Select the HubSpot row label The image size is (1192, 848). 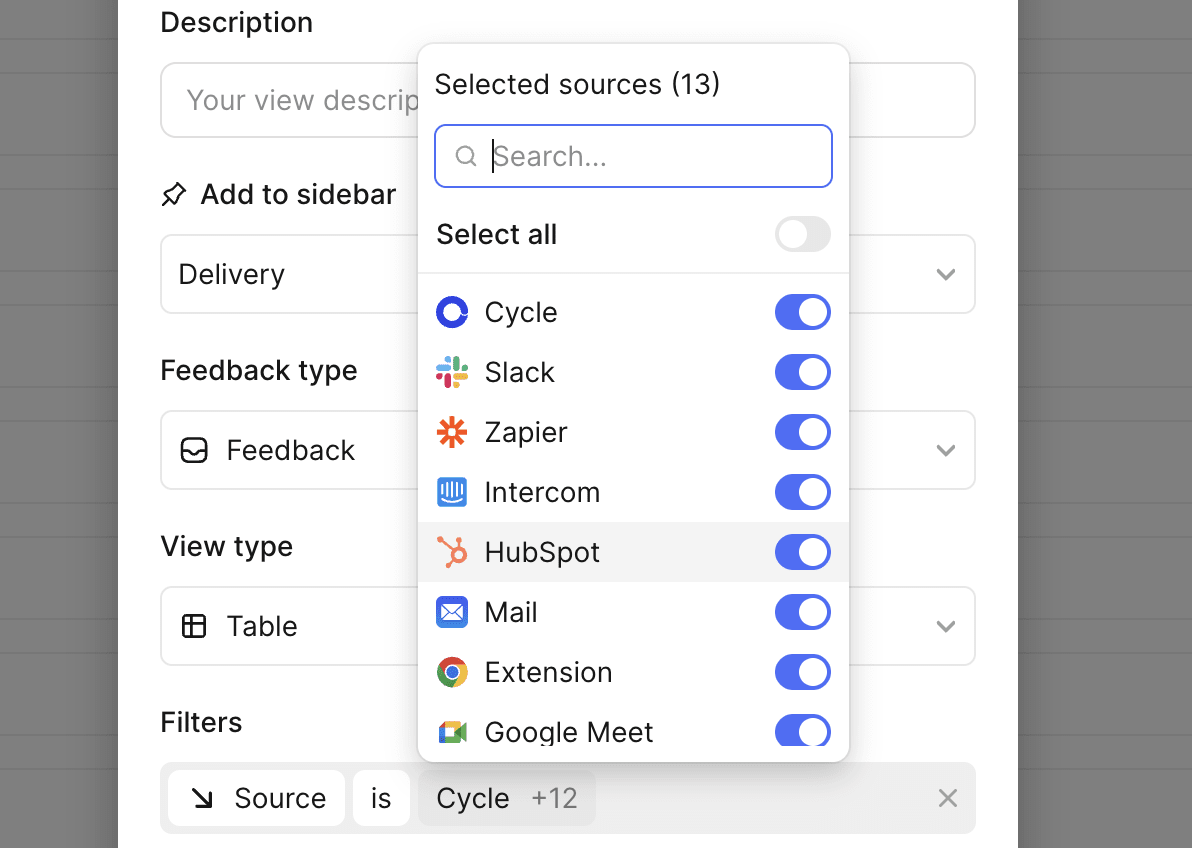[542, 552]
